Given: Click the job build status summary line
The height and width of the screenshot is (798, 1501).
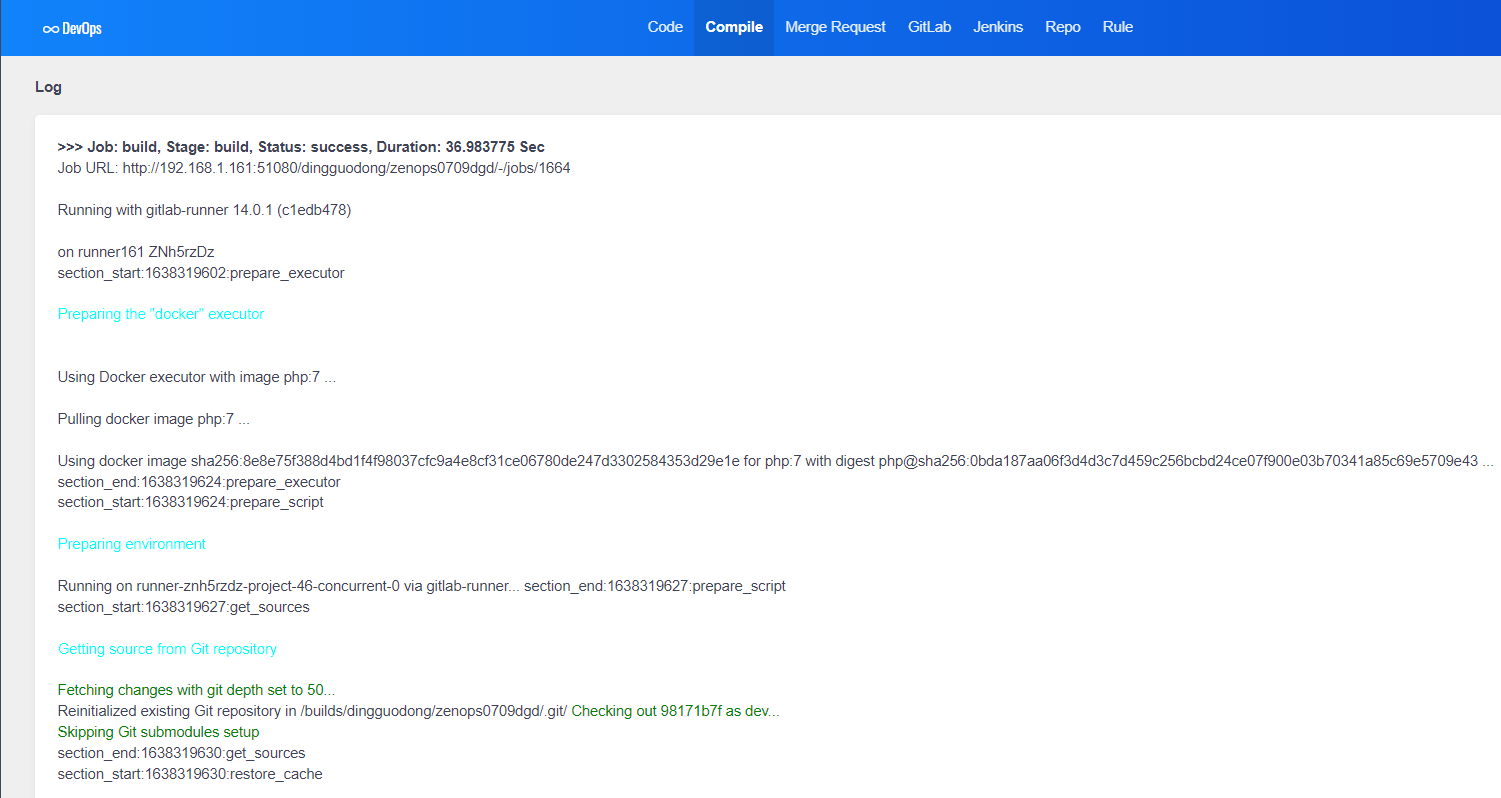Looking at the screenshot, I should click(301, 147).
